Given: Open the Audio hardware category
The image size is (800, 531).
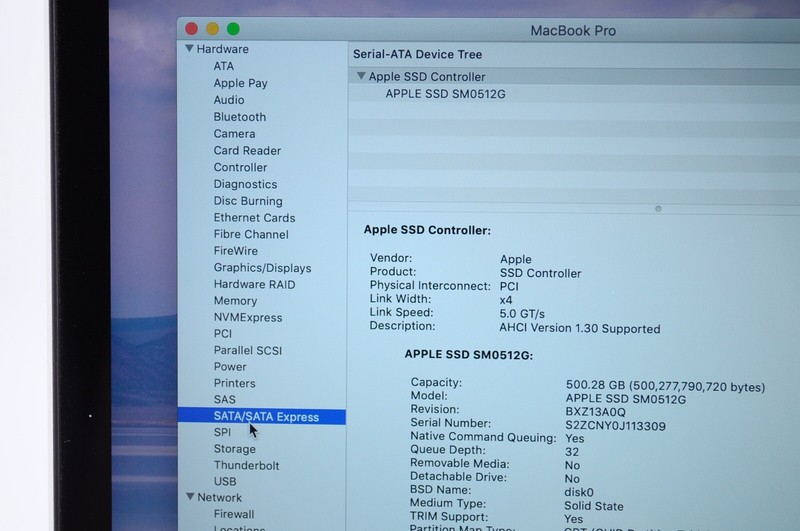Looking at the screenshot, I should pyautogui.click(x=229, y=99).
